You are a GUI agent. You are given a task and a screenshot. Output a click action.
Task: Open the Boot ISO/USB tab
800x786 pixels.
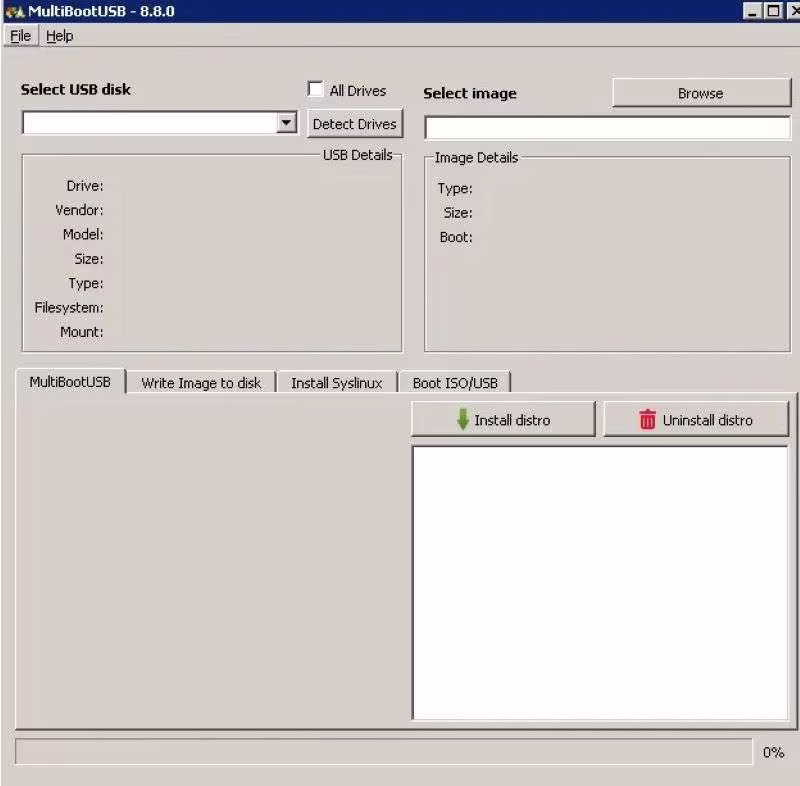455,383
